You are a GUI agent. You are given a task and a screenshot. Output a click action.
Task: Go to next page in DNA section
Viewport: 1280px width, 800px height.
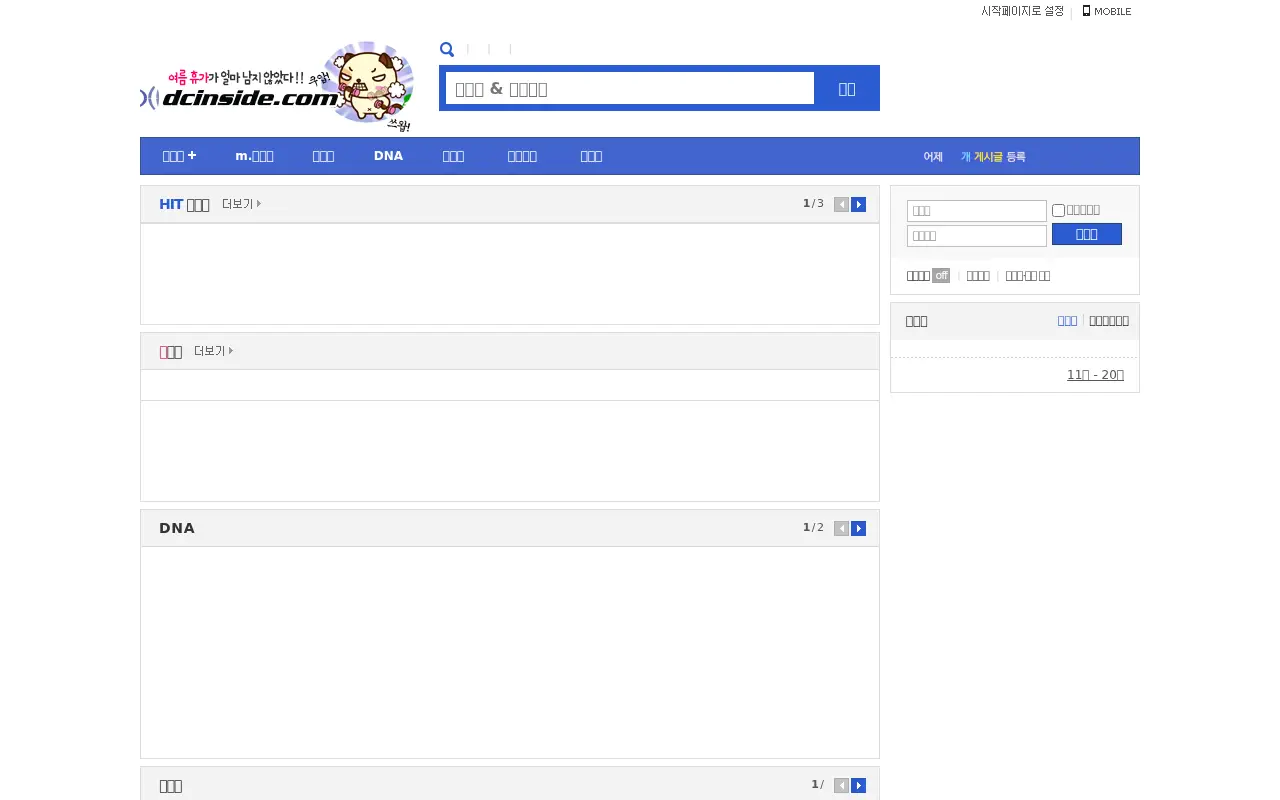coord(858,528)
